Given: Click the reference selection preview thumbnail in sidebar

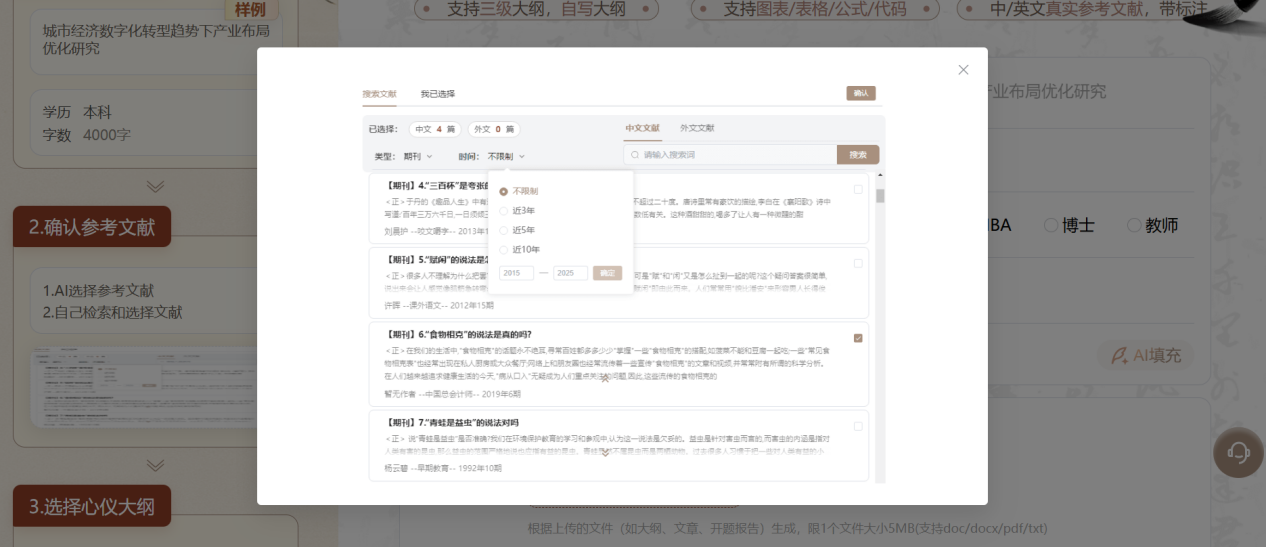Looking at the screenshot, I should (x=144, y=388).
